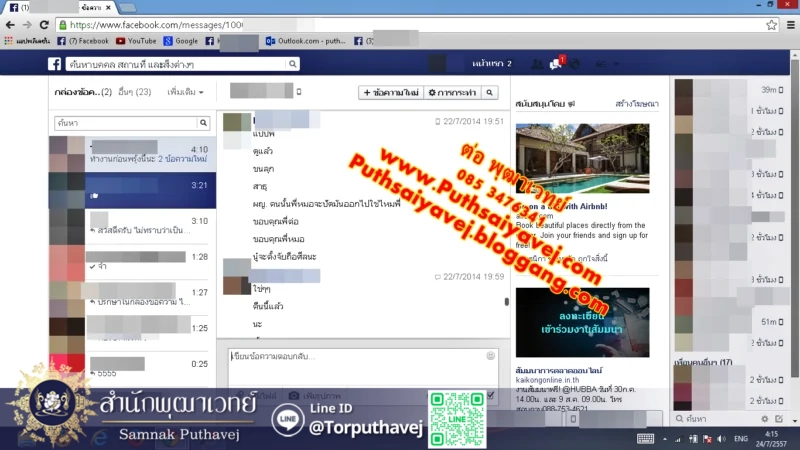Open the YouTube bookmark
Screen dimensions: 800x450
click(136, 41)
